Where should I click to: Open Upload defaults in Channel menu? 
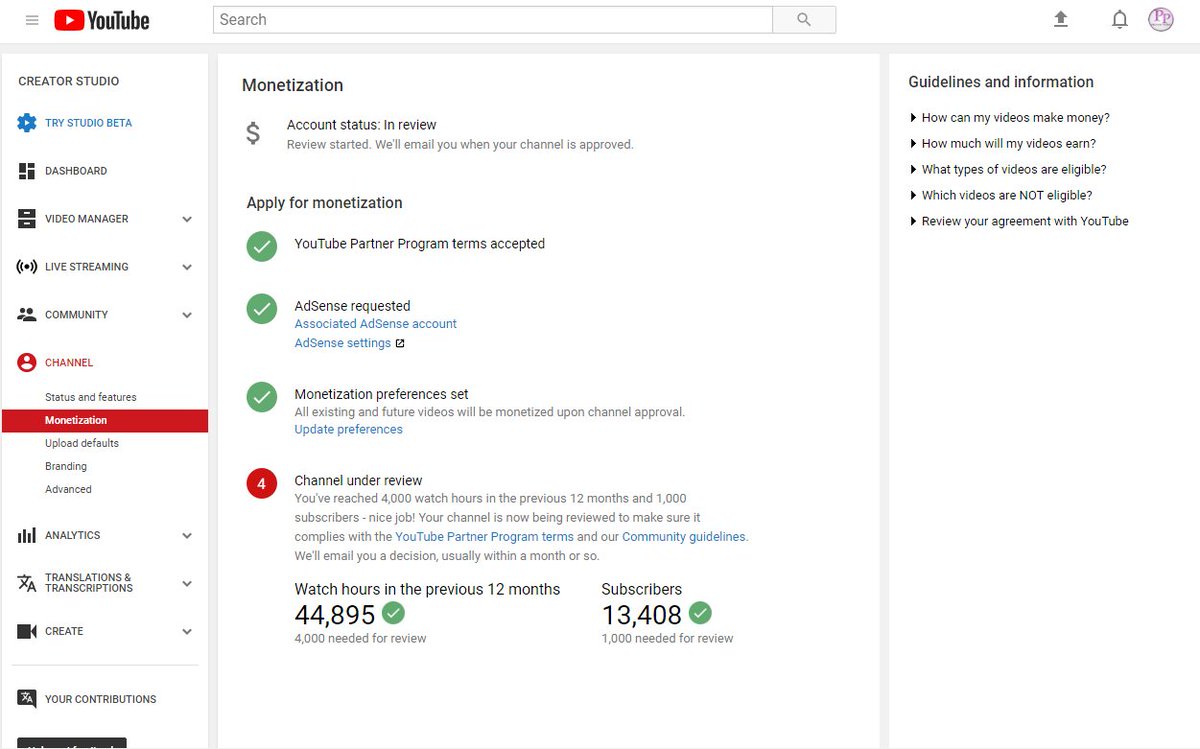point(82,443)
